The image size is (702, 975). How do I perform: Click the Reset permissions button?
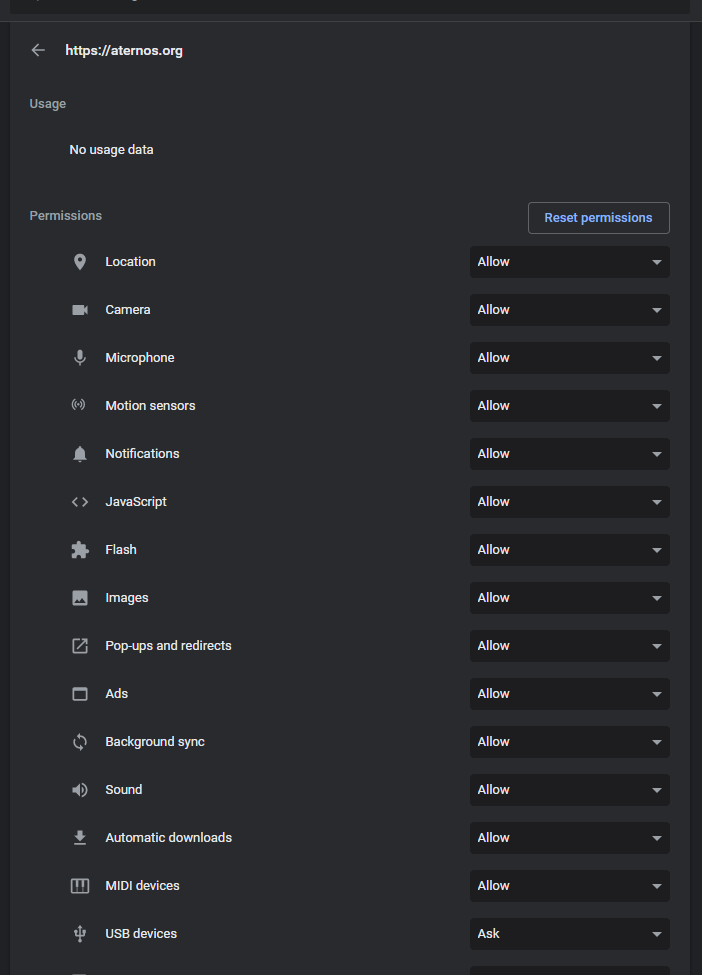(x=598, y=218)
